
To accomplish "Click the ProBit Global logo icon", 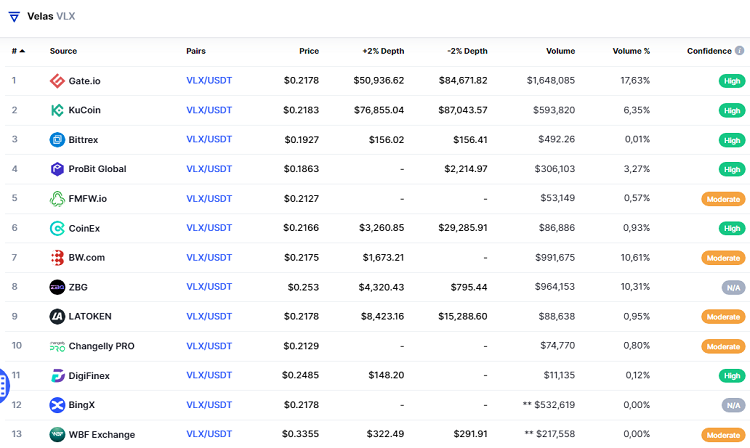I will [57, 169].
